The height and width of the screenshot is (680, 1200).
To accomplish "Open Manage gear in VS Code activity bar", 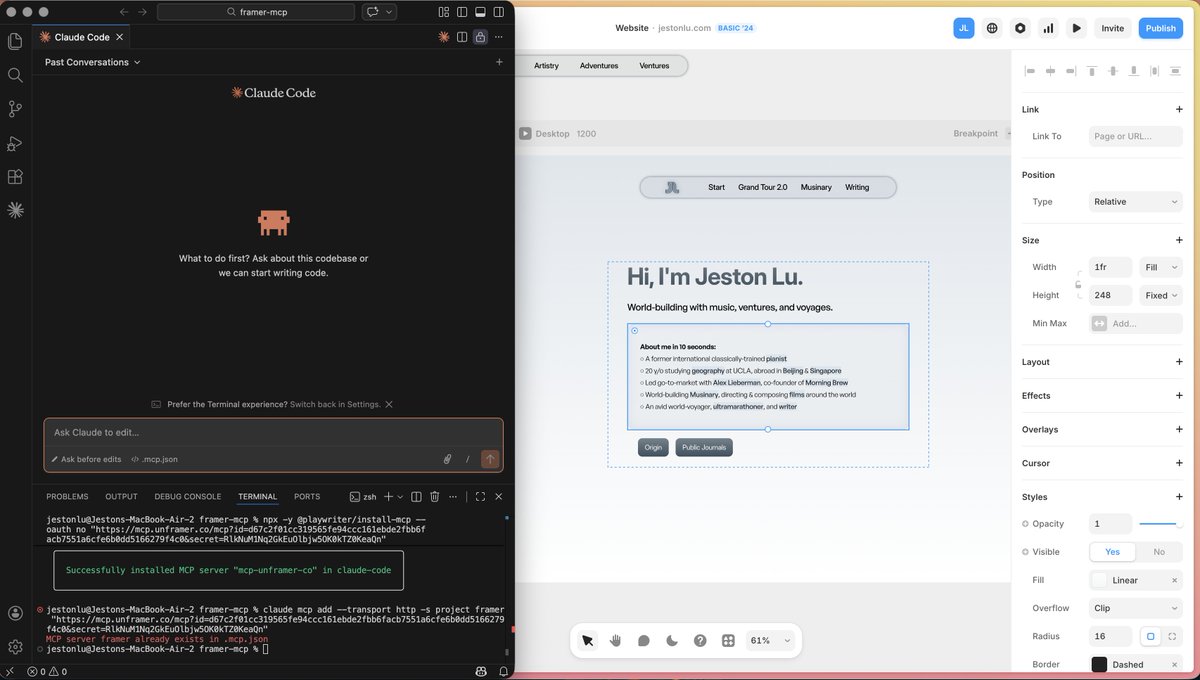I will 15,647.
